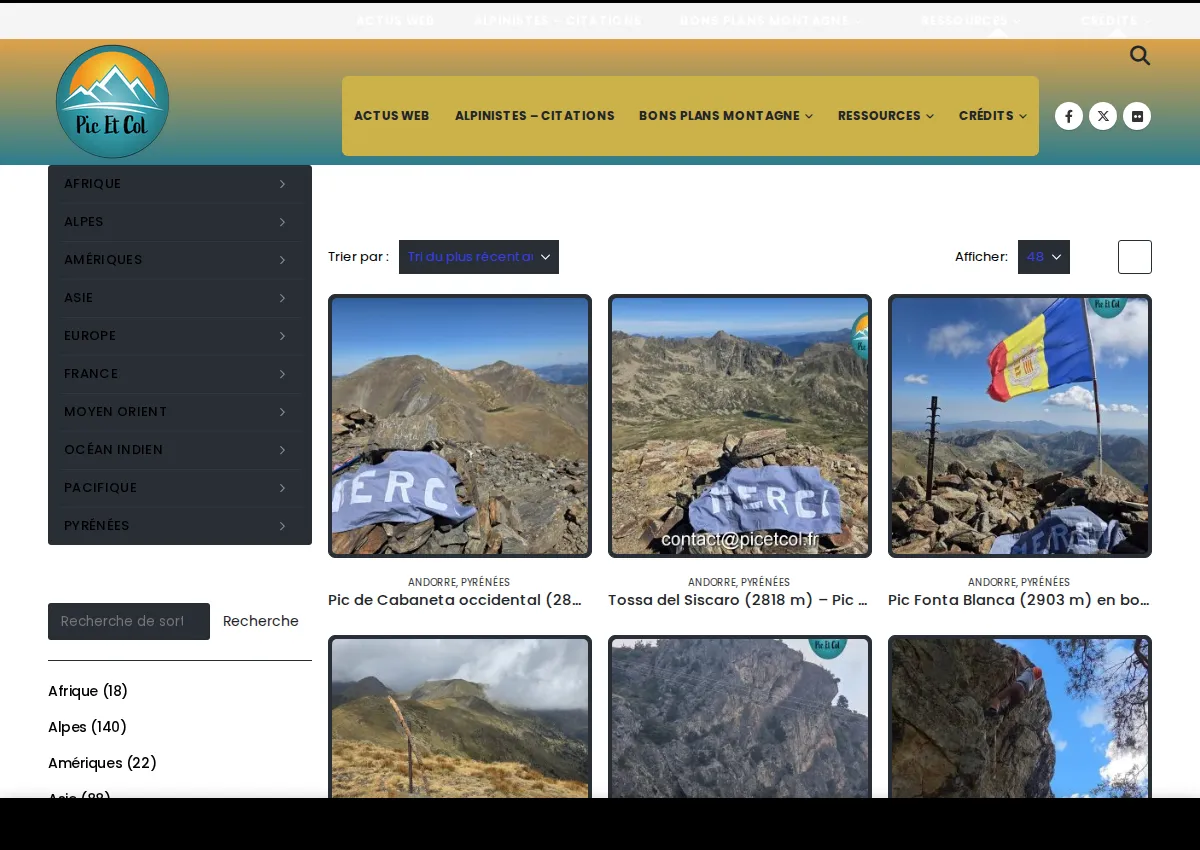Select ALPES in sidebar menu
Screen dimensions: 1200x850
coord(84,222)
